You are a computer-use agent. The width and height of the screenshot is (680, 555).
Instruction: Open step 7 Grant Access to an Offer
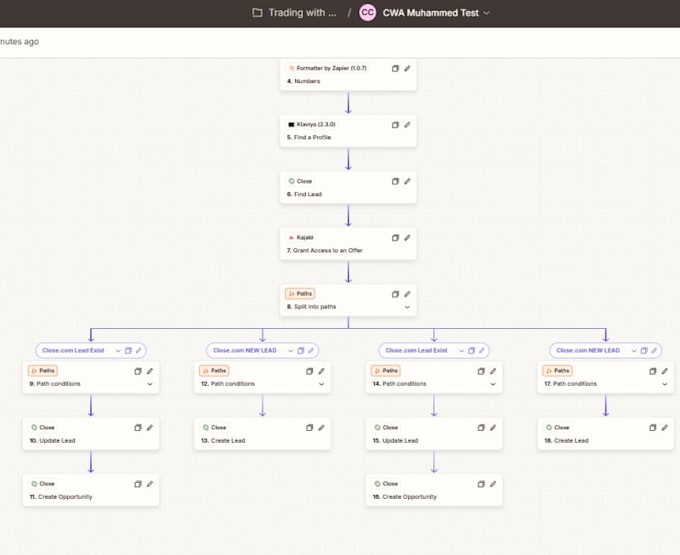[348, 244]
